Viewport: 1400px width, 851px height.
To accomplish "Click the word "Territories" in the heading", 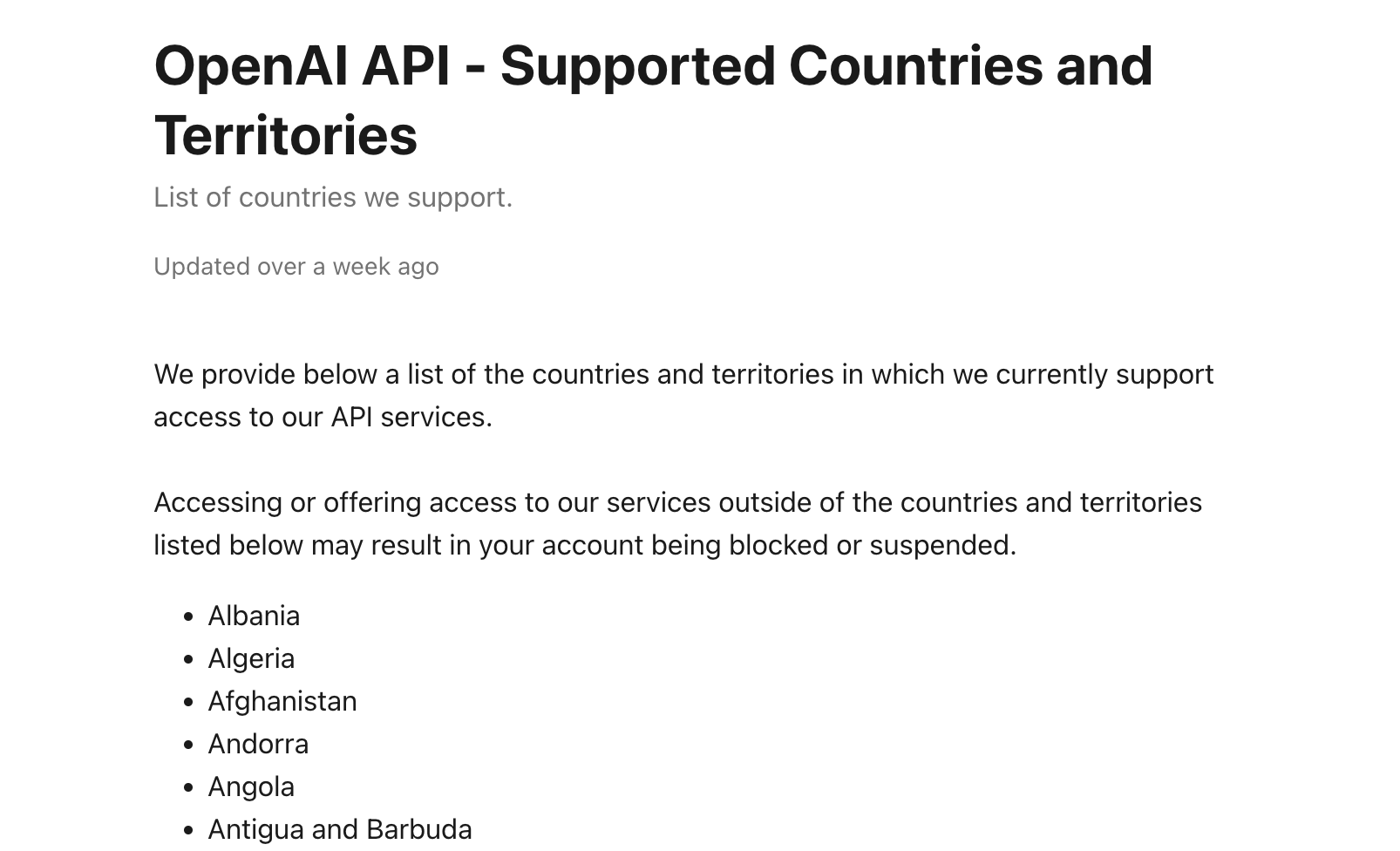I will [286, 136].
